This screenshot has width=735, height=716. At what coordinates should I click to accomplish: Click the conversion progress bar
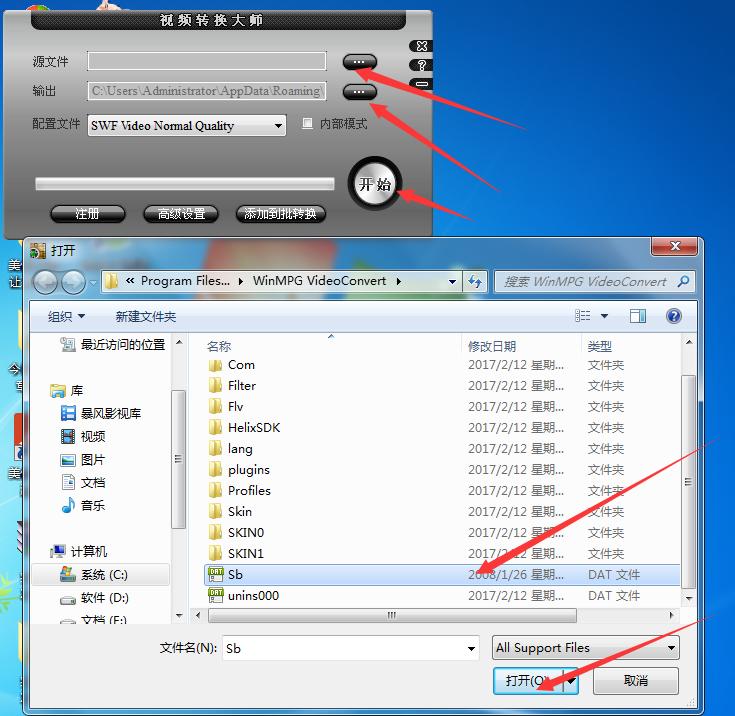tap(185, 184)
